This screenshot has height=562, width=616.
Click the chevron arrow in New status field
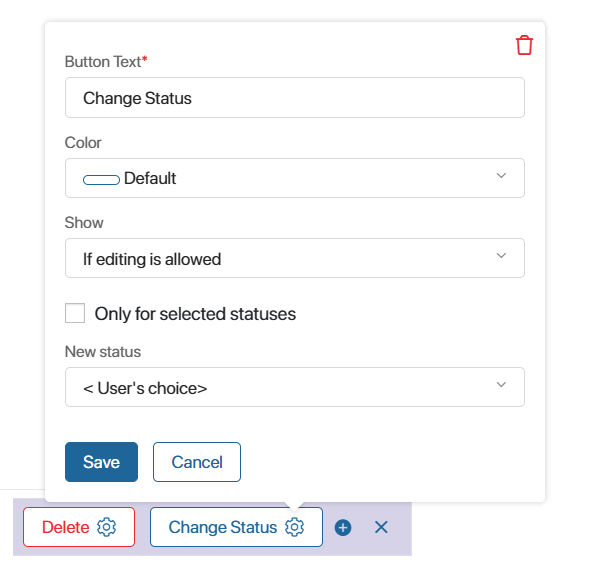[501, 384]
